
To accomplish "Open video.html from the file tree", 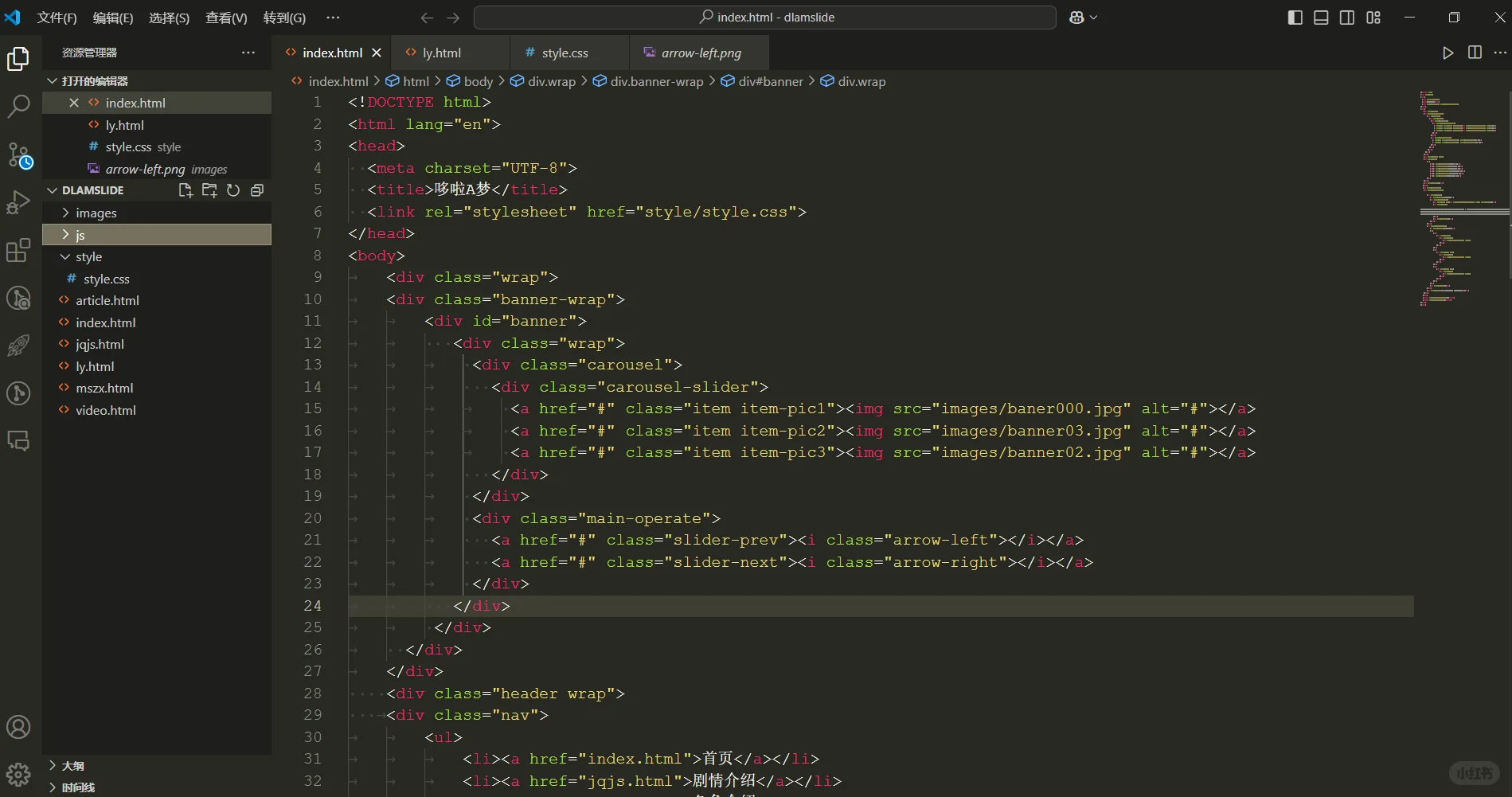I will pyautogui.click(x=157, y=410).
